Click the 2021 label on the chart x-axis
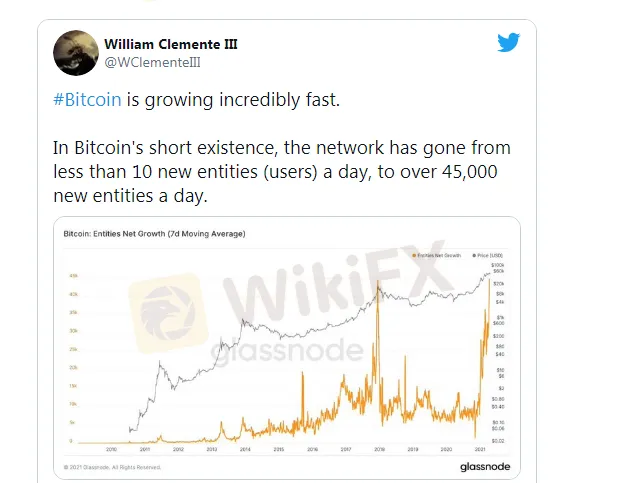The image size is (618, 483). click(480, 449)
